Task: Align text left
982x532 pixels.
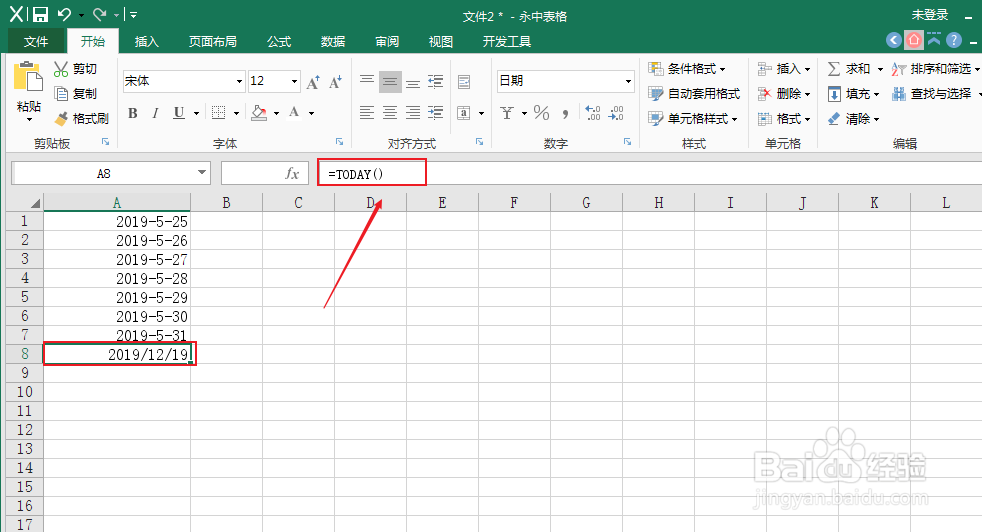Action: [367, 113]
